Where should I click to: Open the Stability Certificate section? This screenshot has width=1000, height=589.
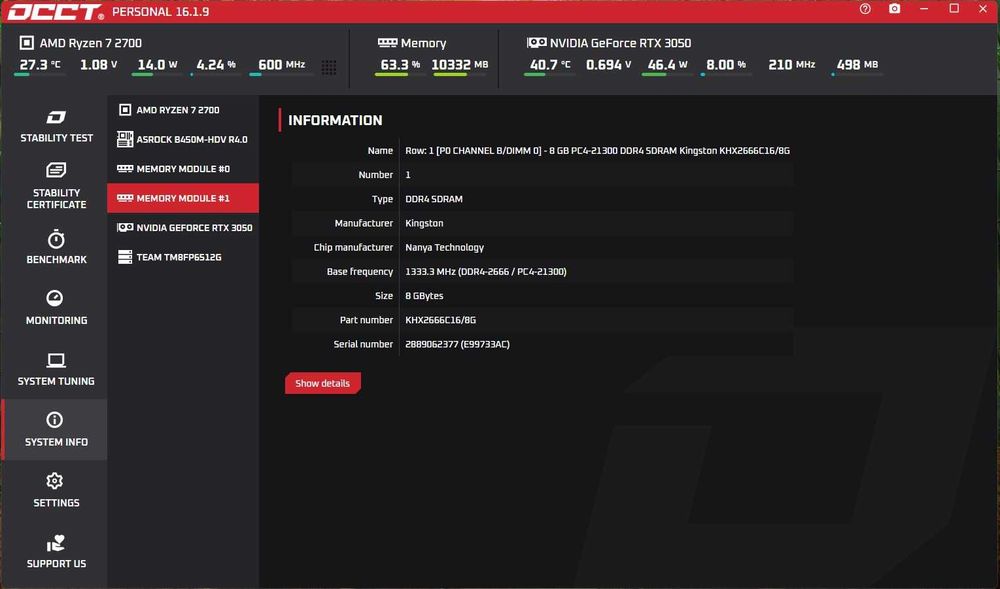coord(56,186)
